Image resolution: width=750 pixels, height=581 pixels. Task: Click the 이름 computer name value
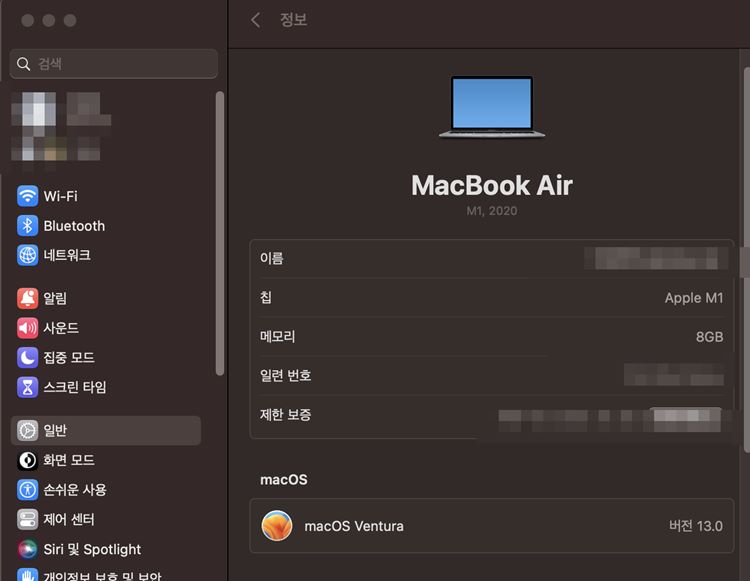click(x=656, y=259)
